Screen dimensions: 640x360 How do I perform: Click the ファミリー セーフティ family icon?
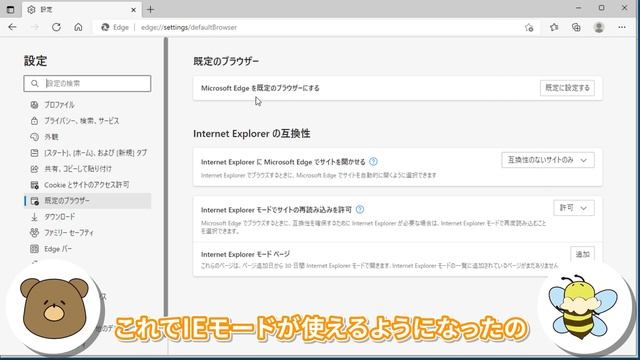point(34,233)
